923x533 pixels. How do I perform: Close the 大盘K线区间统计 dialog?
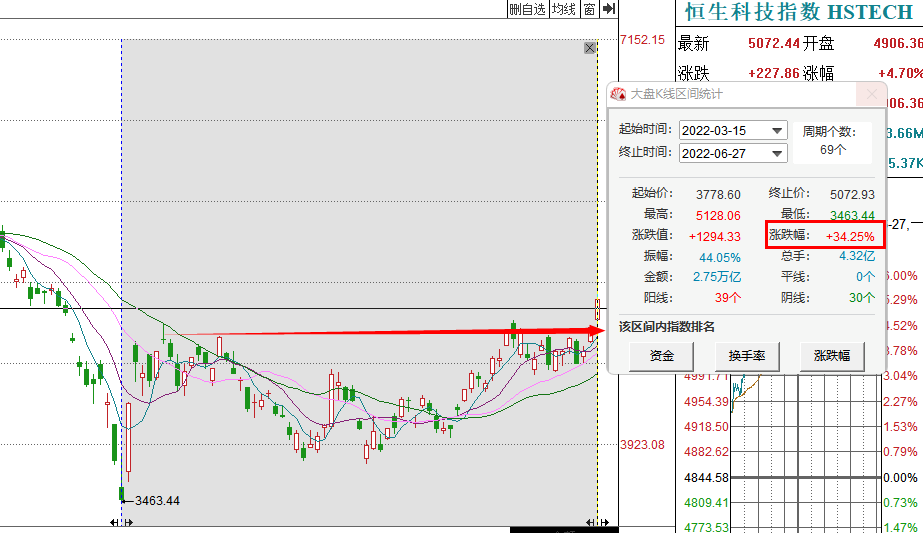point(871,94)
